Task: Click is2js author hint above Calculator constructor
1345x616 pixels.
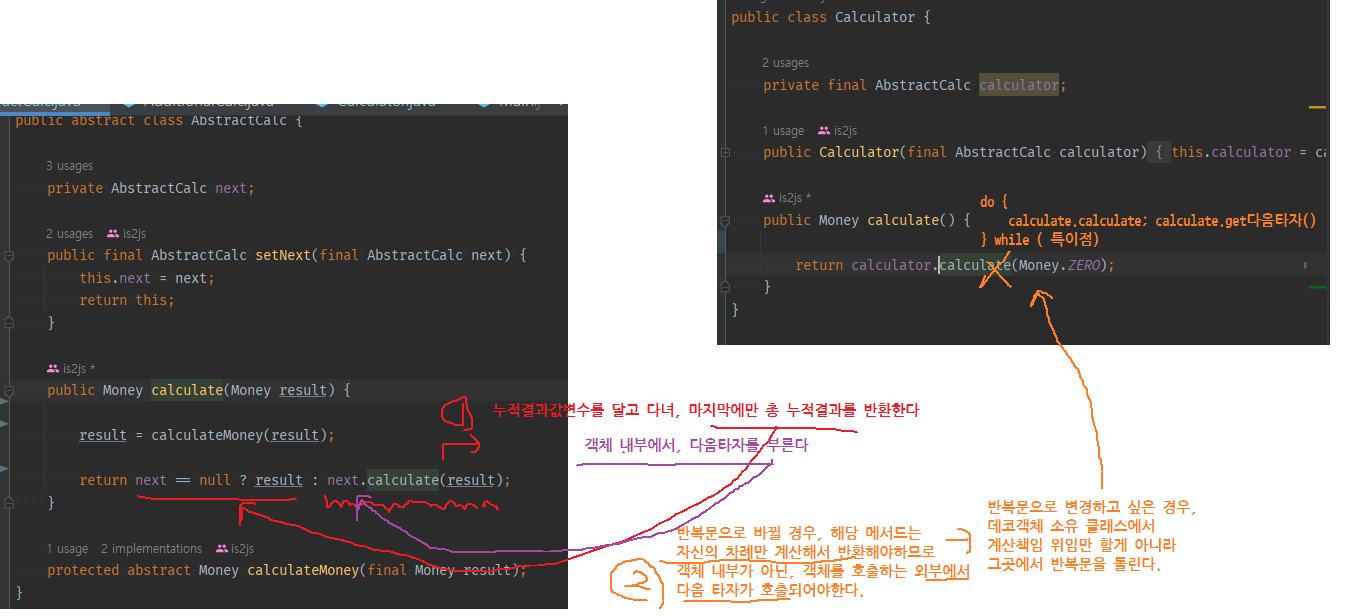Action: [838, 131]
